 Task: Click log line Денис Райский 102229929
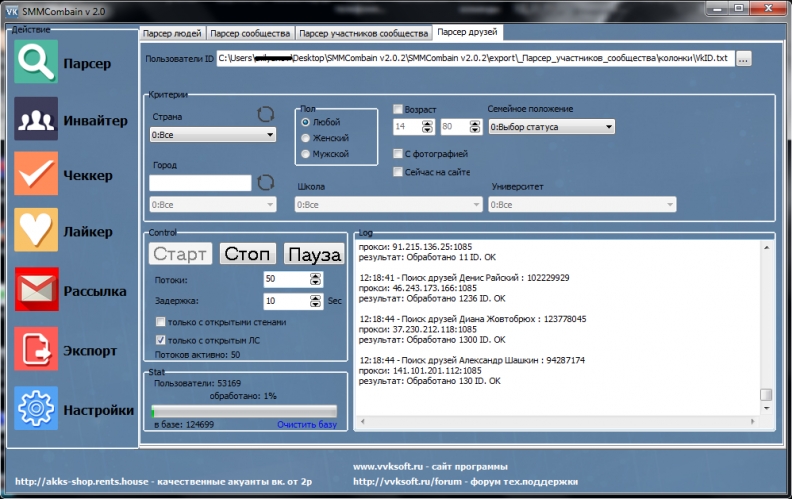tap(464, 278)
